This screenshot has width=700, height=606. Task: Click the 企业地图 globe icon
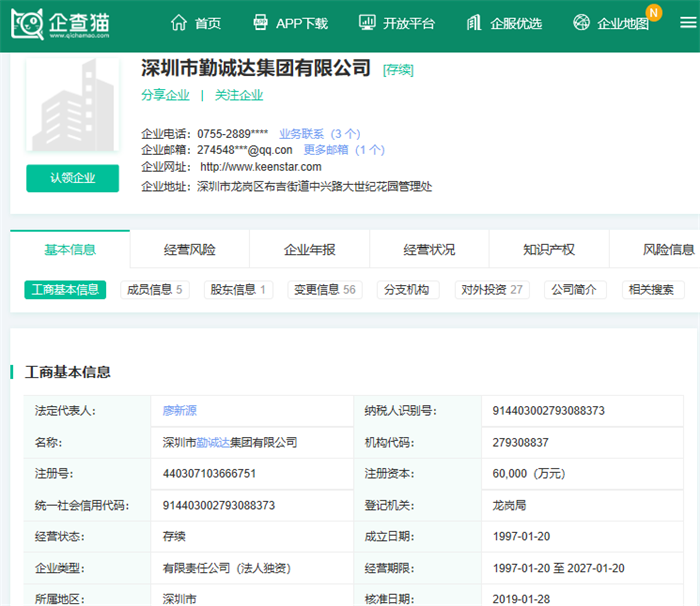point(582,23)
